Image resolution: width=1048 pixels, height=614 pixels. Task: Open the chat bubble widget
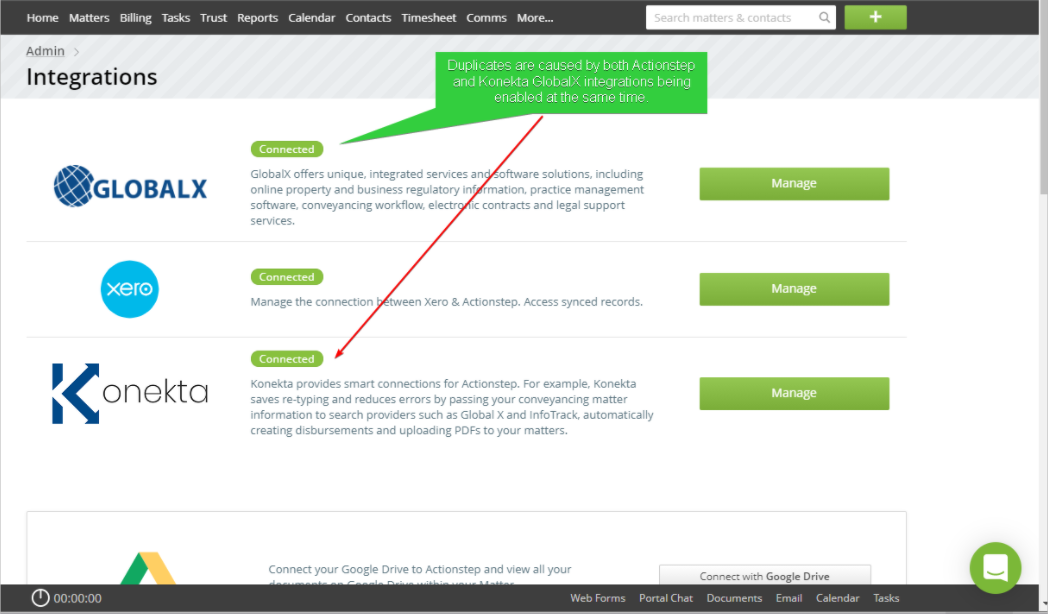pos(995,568)
